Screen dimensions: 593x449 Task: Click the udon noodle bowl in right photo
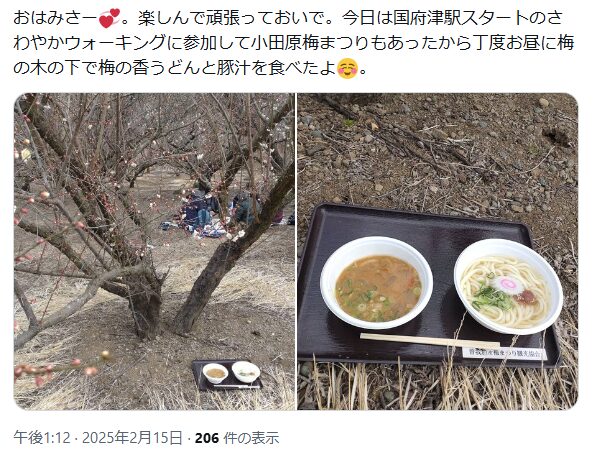(x=508, y=286)
